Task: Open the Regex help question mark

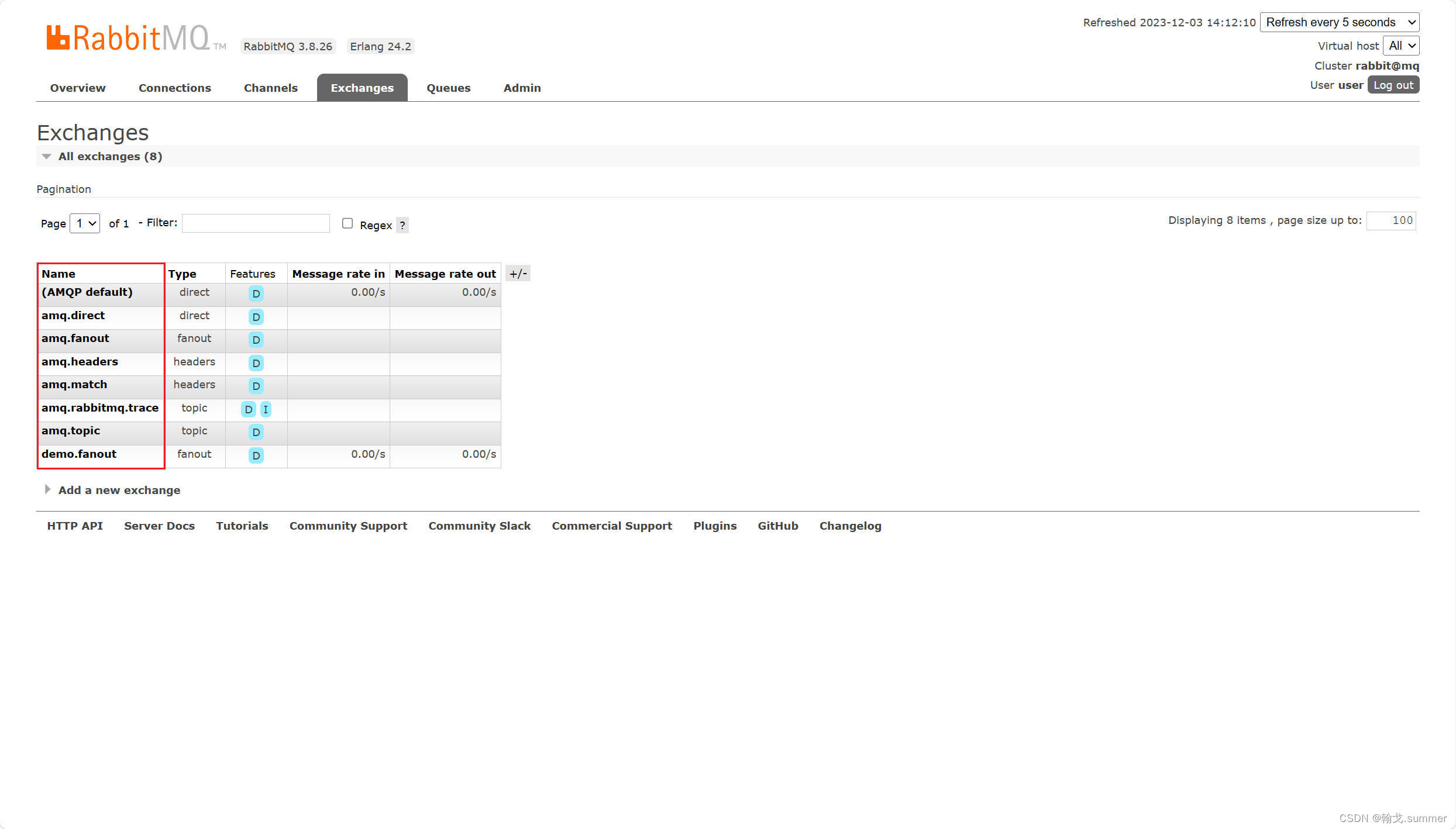Action: [402, 225]
